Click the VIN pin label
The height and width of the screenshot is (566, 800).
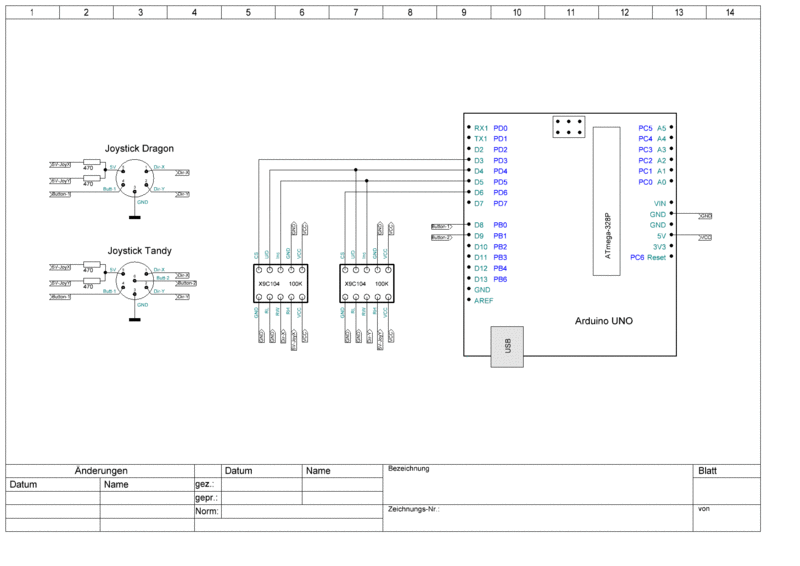tap(660, 203)
